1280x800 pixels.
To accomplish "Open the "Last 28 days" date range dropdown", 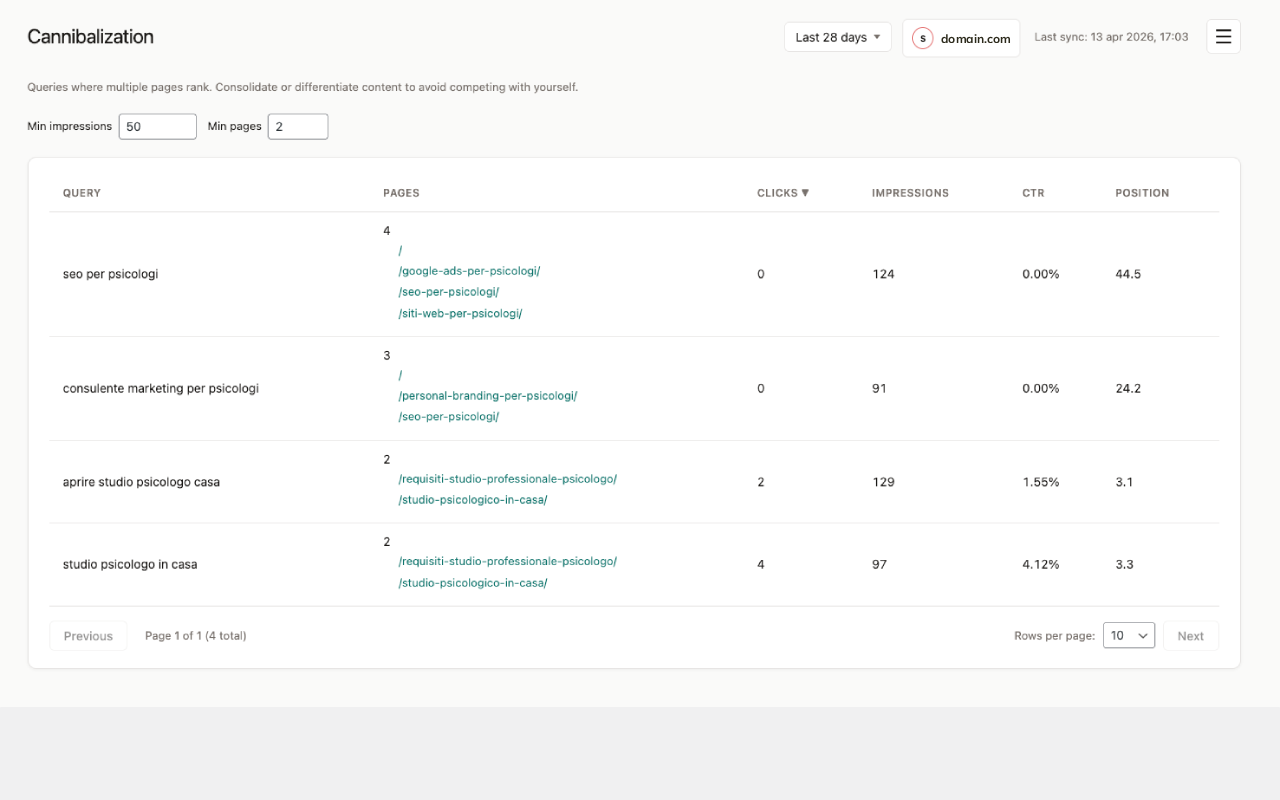I will tap(837, 36).
